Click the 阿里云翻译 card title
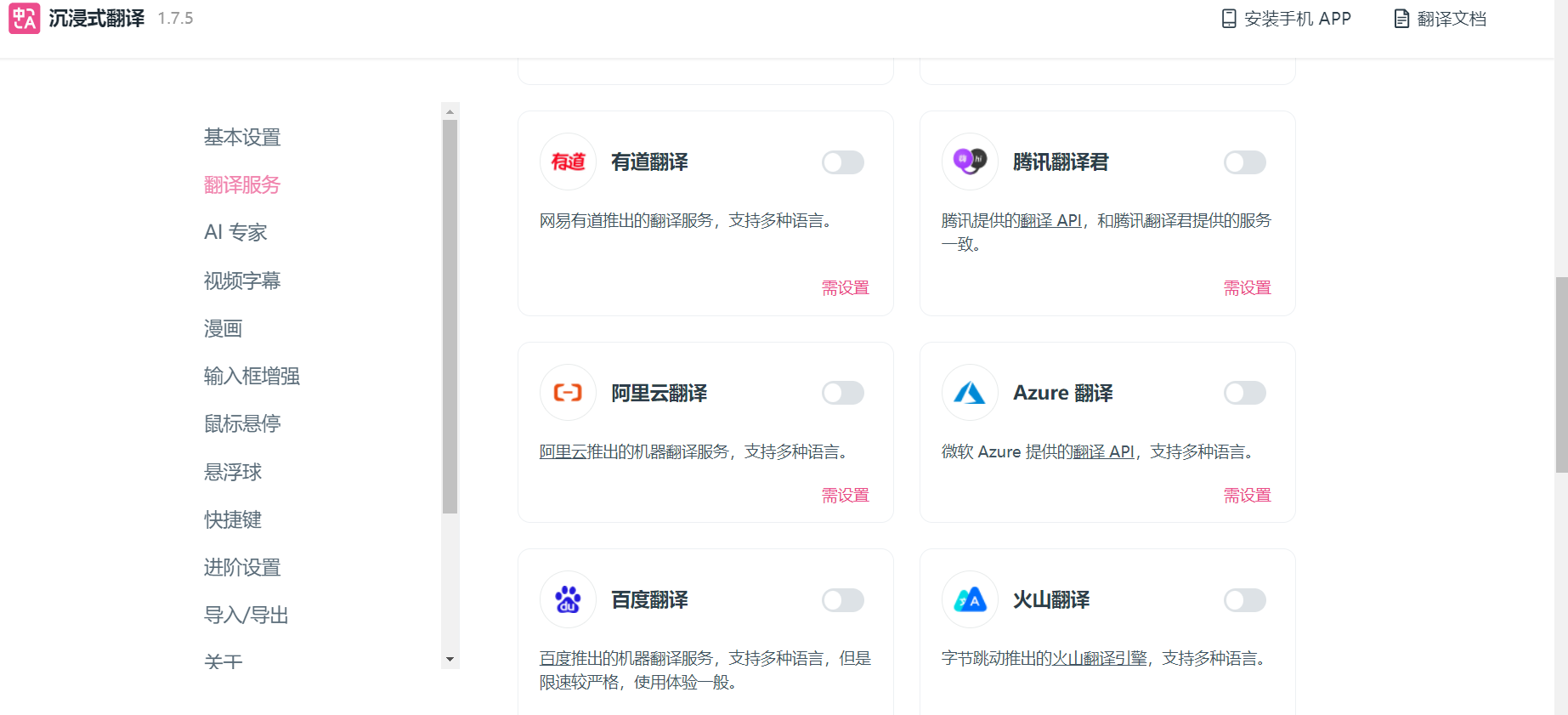Viewport: 1568px width, 715px height. pos(659,394)
